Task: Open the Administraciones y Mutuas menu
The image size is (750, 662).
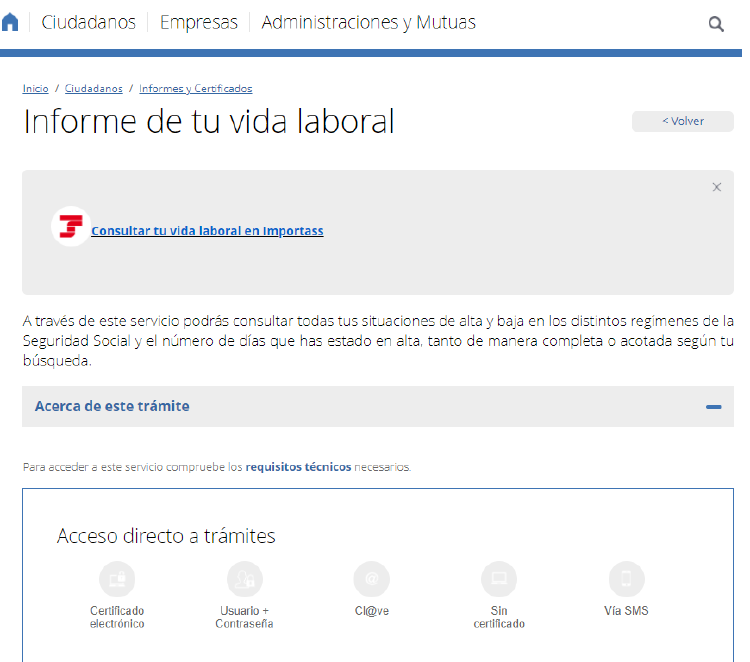Action: click(x=368, y=22)
